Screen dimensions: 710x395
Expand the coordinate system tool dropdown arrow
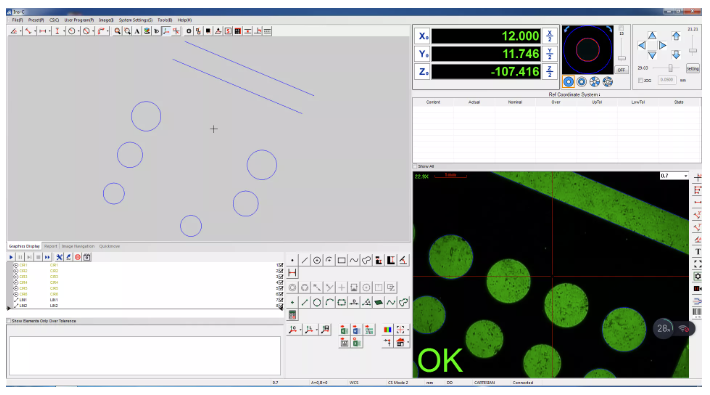300,330
